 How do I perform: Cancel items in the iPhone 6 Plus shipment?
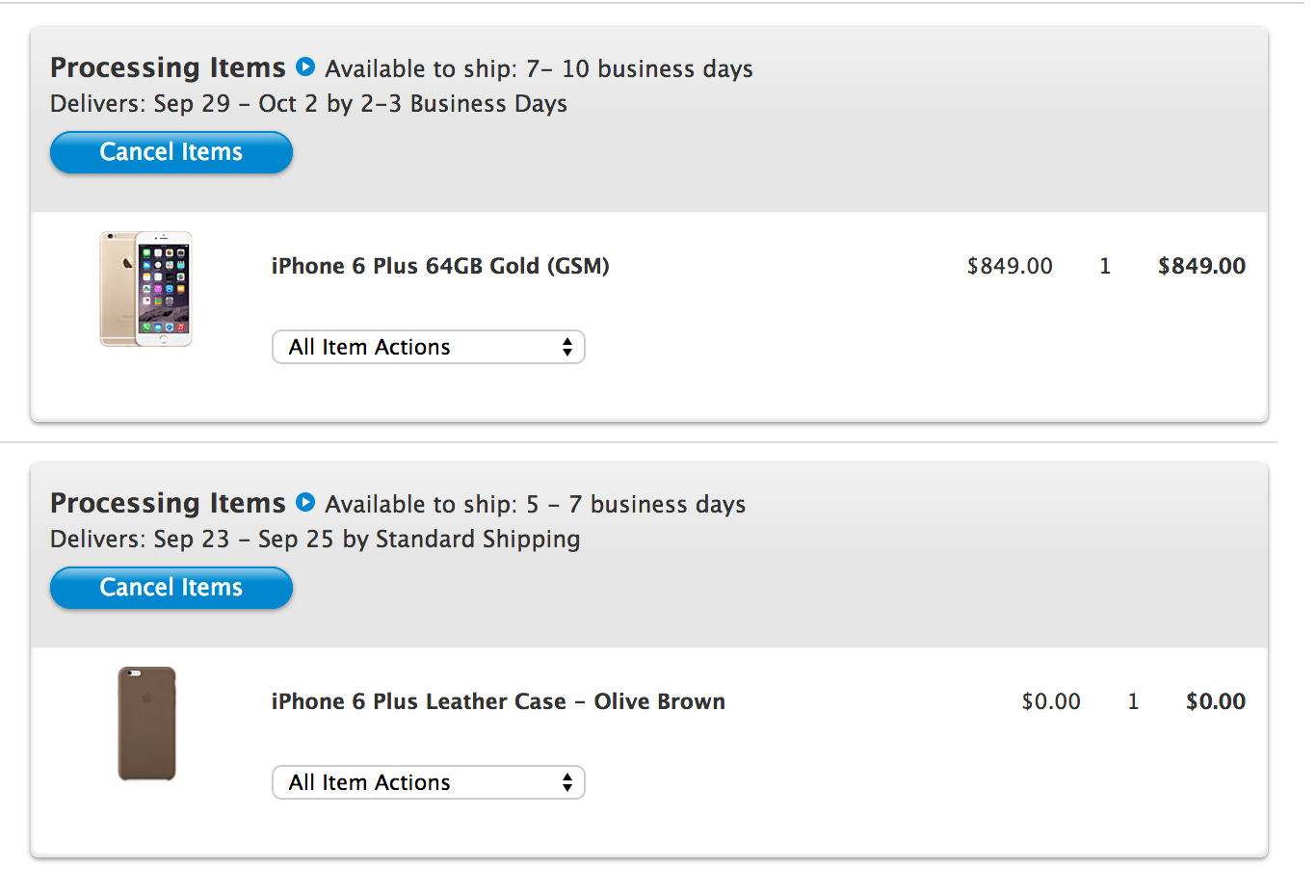tap(171, 152)
